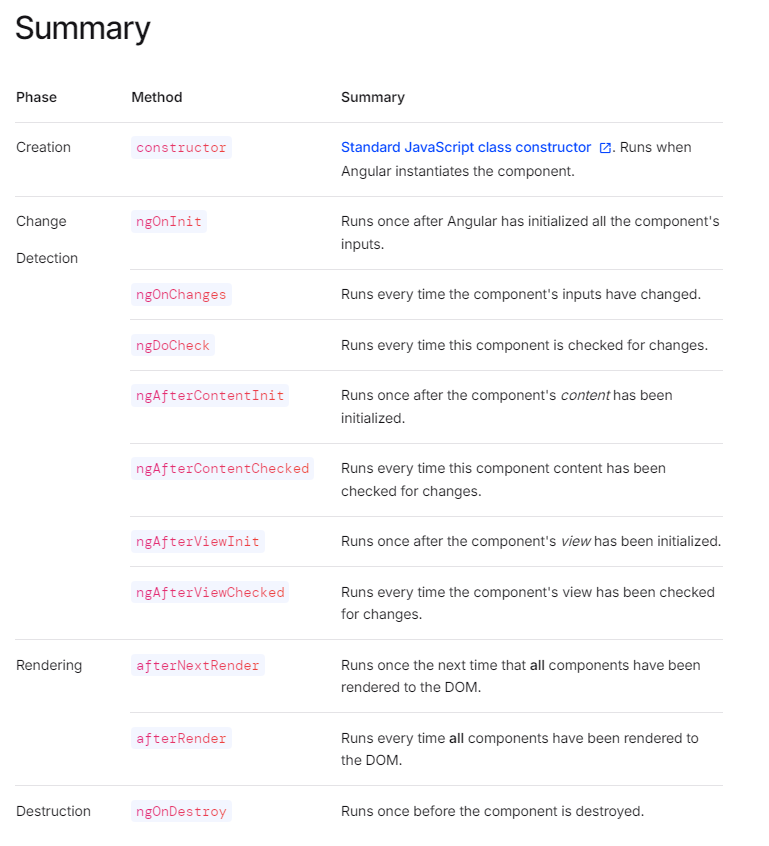Click the ngAfterViewChecked method label
The width and height of the screenshot is (769, 846).
[210, 592]
